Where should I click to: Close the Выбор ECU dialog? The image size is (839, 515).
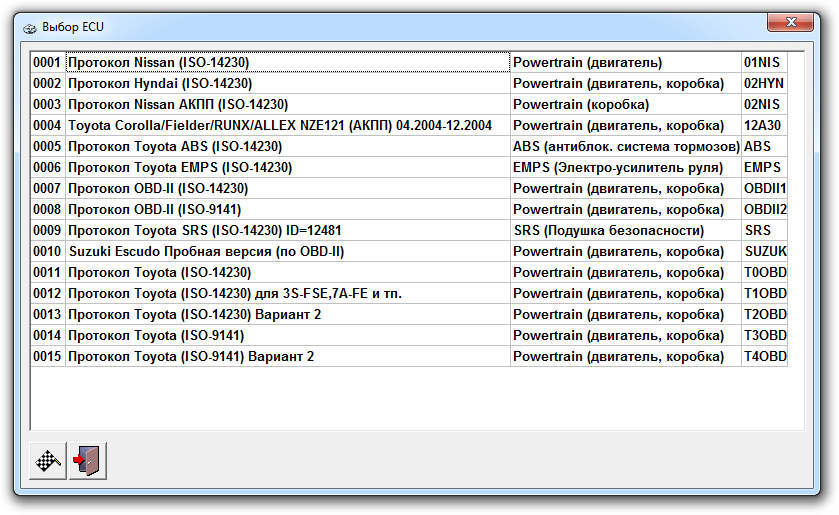click(x=790, y=22)
